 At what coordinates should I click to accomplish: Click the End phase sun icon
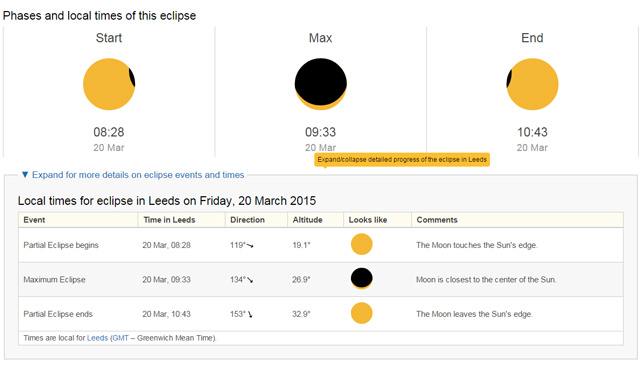click(x=532, y=84)
